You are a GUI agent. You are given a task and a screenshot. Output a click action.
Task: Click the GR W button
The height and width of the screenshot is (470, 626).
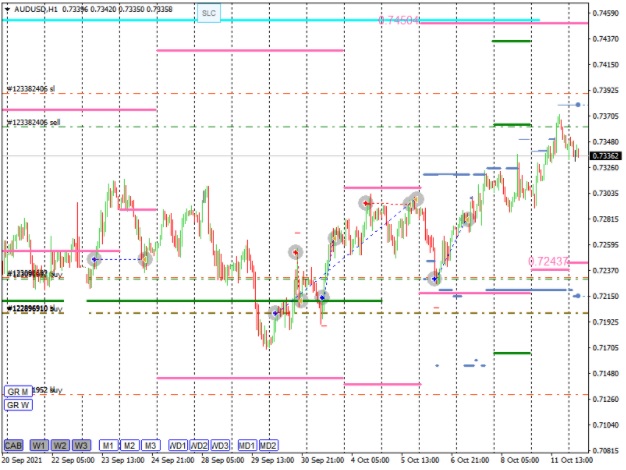(x=17, y=405)
